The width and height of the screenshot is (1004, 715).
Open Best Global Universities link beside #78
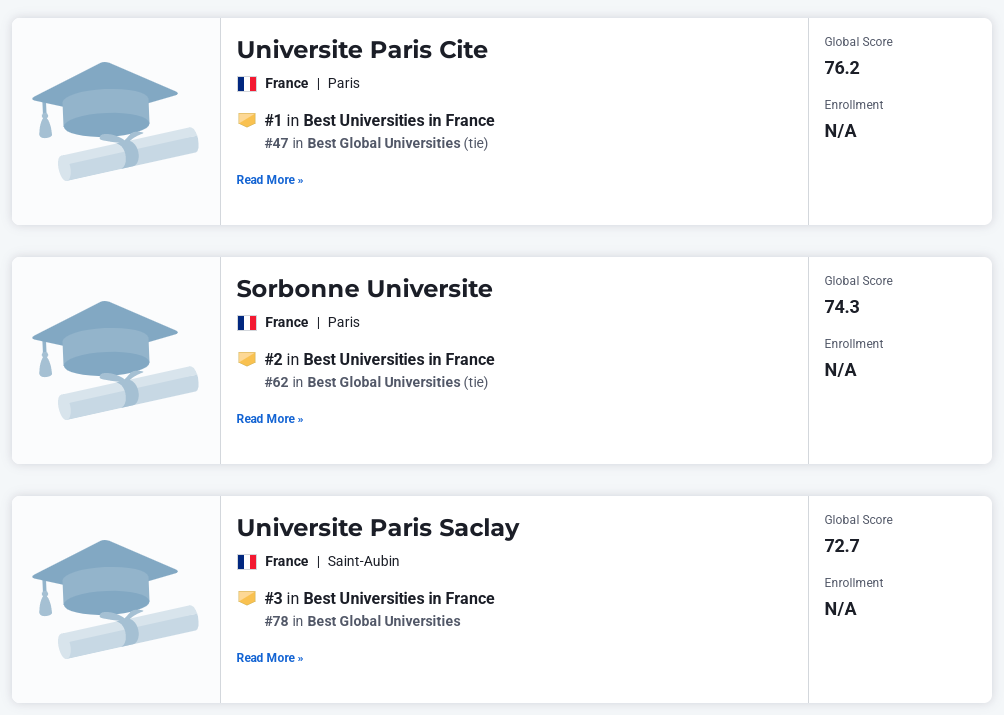383,621
